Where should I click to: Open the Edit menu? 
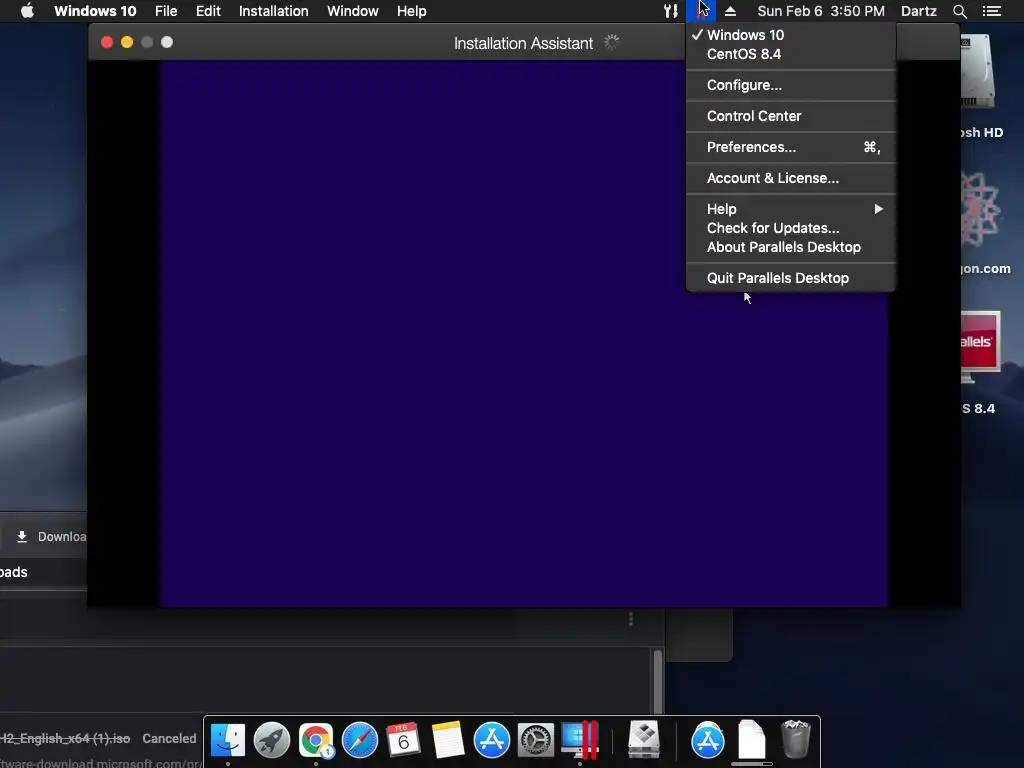(208, 11)
